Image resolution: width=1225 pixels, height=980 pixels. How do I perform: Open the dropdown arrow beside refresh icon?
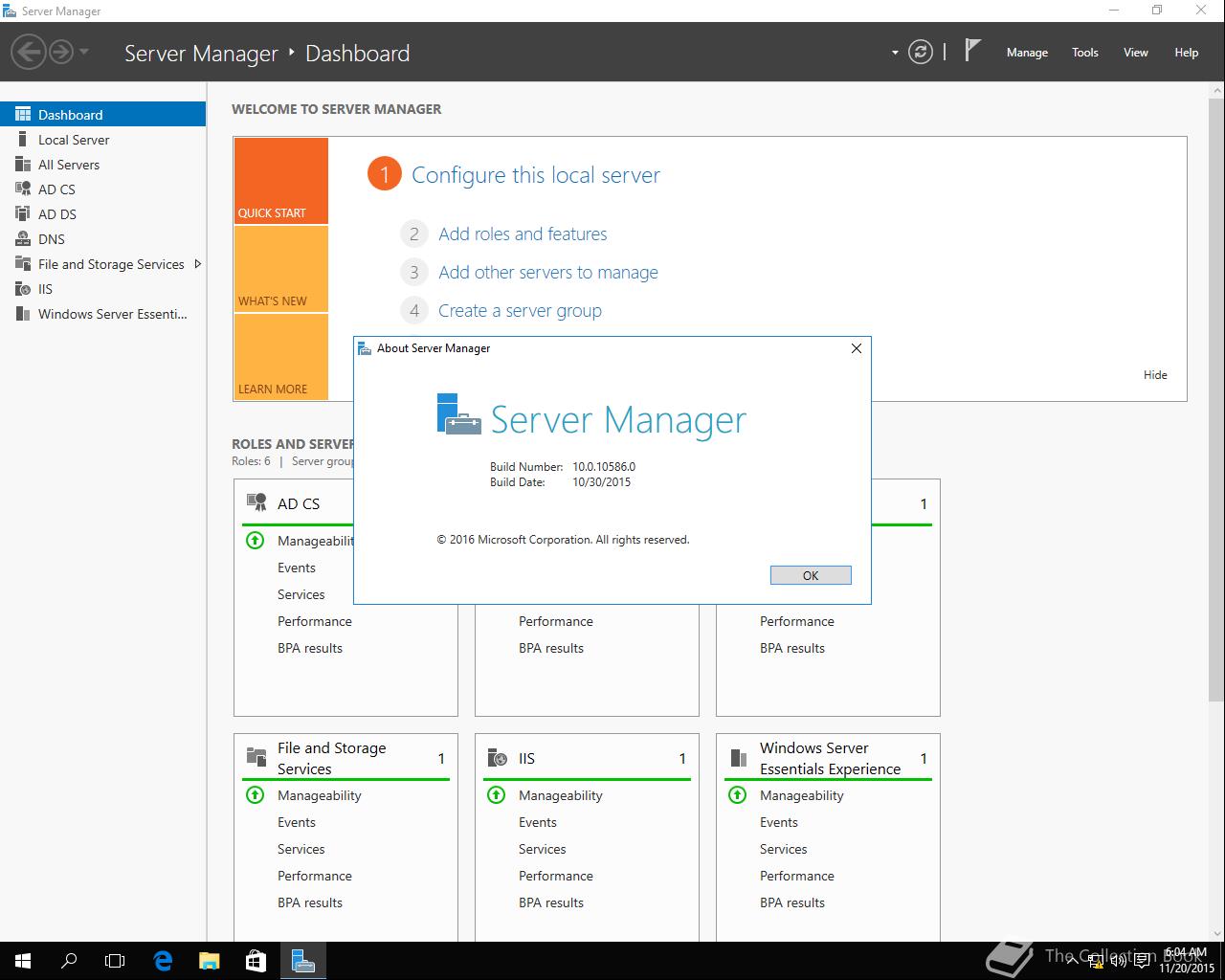tap(895, 53)
